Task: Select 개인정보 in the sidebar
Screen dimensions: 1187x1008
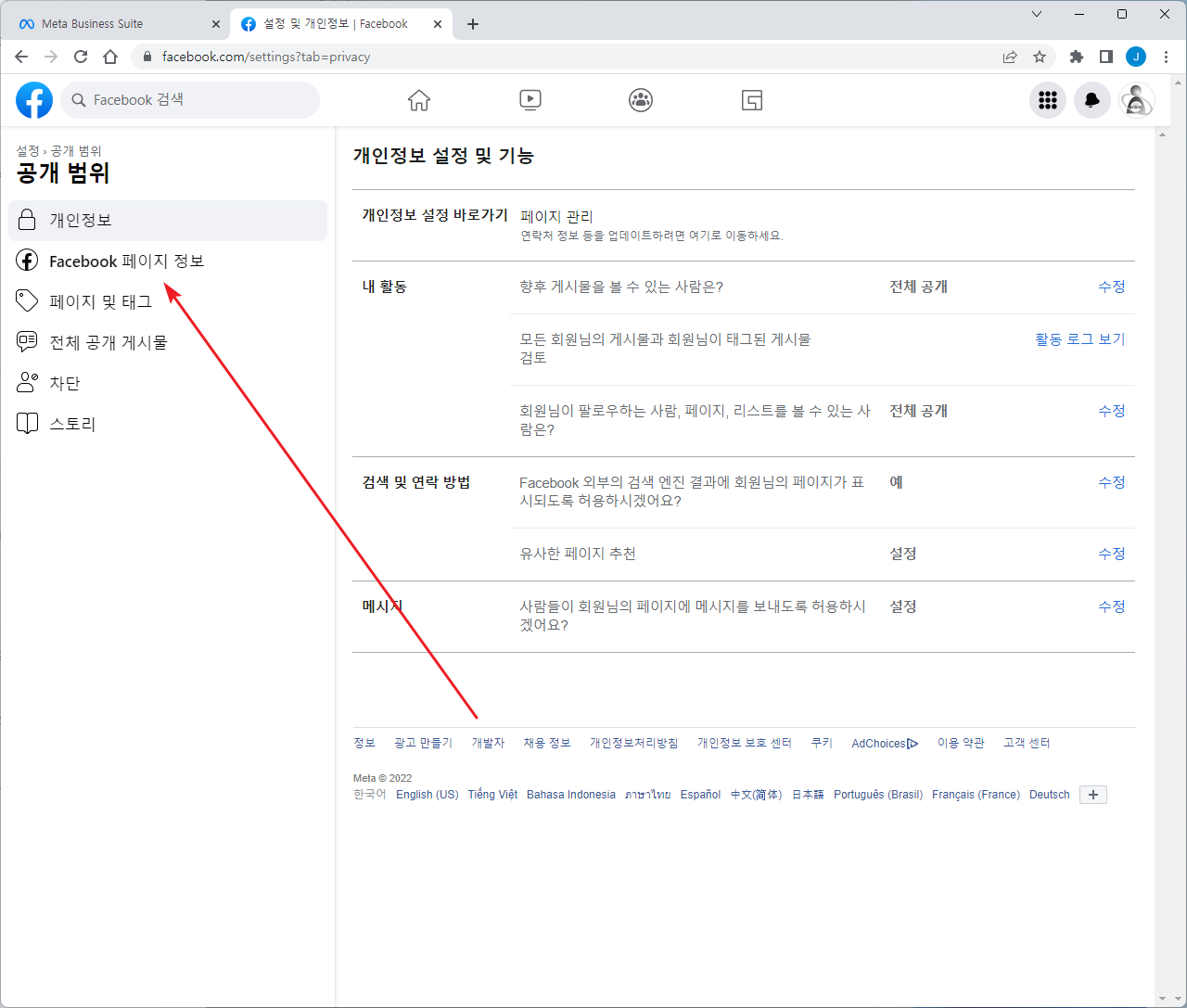Action: tap(168, 220)
